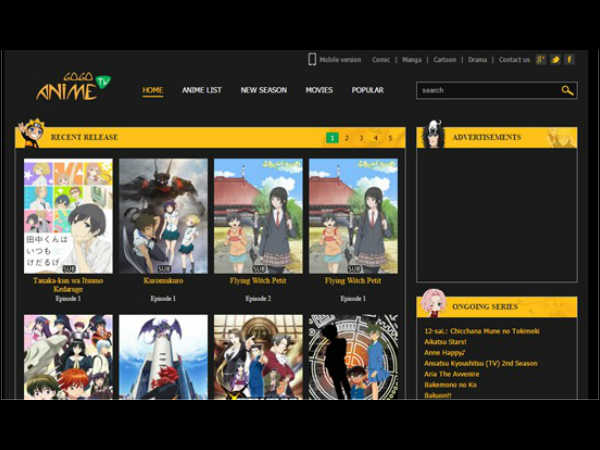
Task: Click Episode 2 text under Flying Witch Petit
Action: 258,298
